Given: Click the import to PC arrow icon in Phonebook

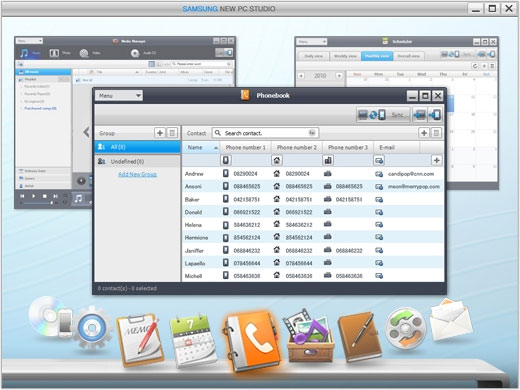Looking at the screenshot, I should [x=419, y=115].
